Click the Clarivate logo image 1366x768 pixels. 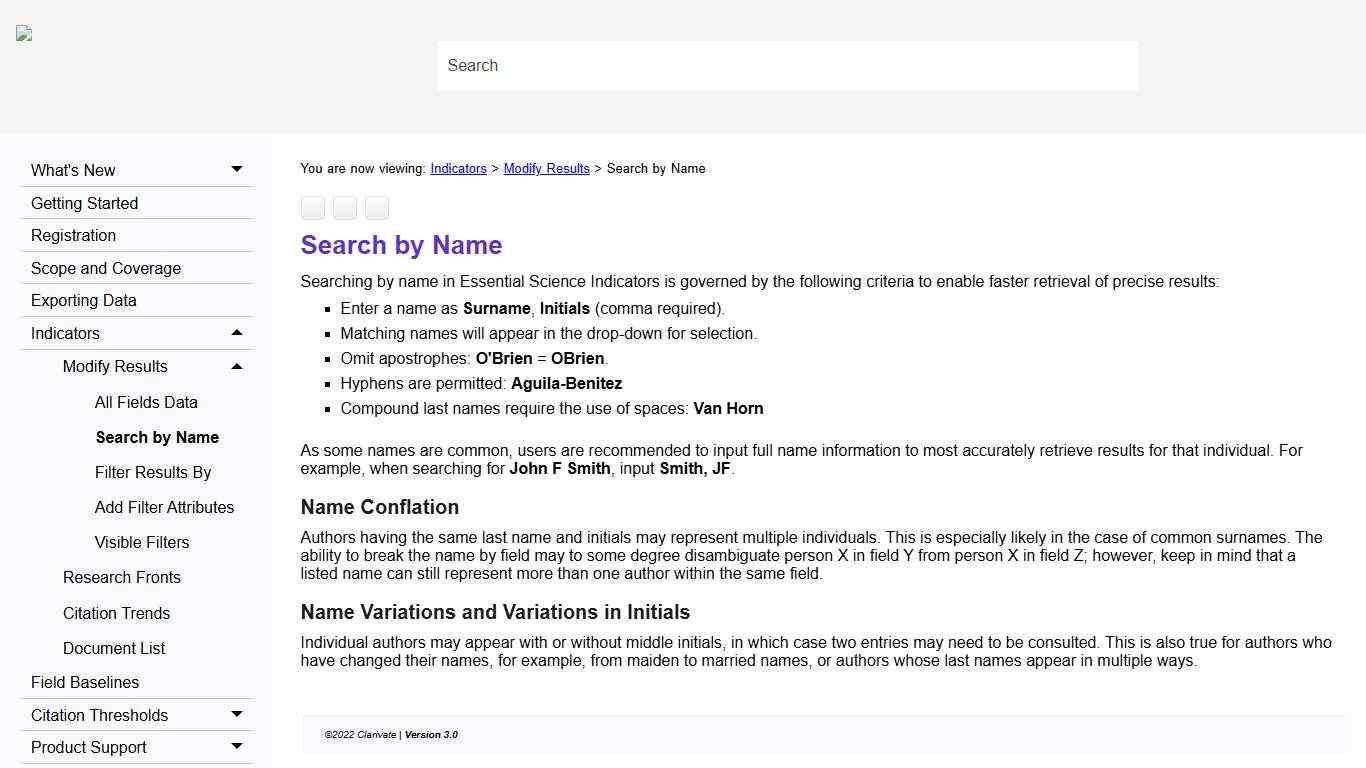(x=22, y=33)
